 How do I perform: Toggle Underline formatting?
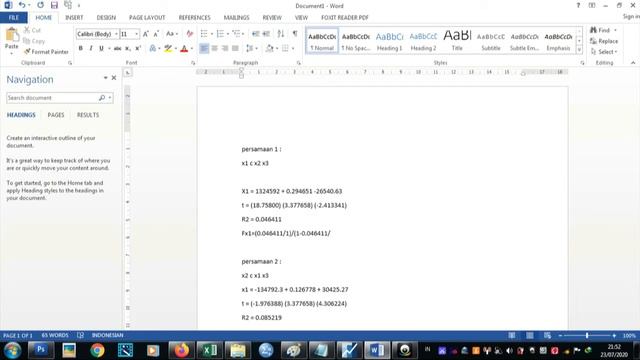click(101, 49)
